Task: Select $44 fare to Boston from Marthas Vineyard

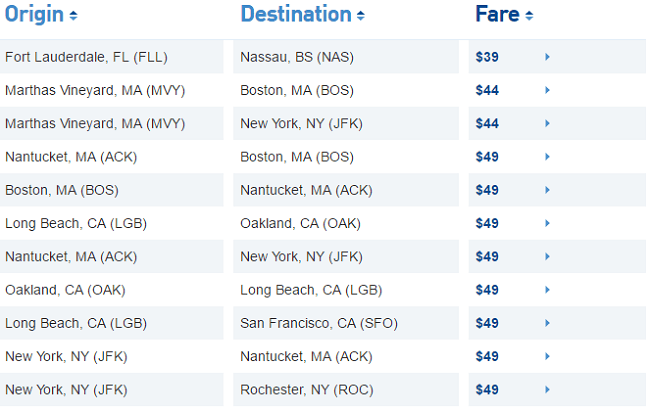Action: click(x=487, y=90)
